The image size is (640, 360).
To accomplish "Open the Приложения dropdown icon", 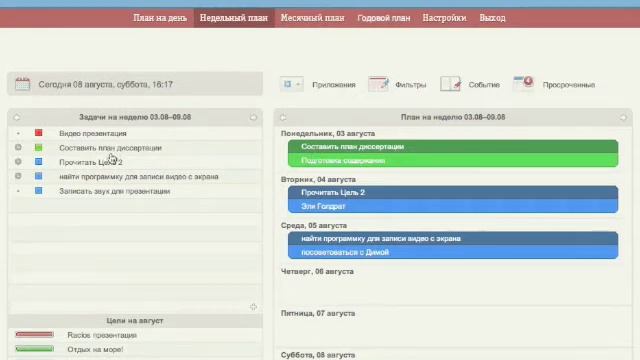I will tap(291, 84).
